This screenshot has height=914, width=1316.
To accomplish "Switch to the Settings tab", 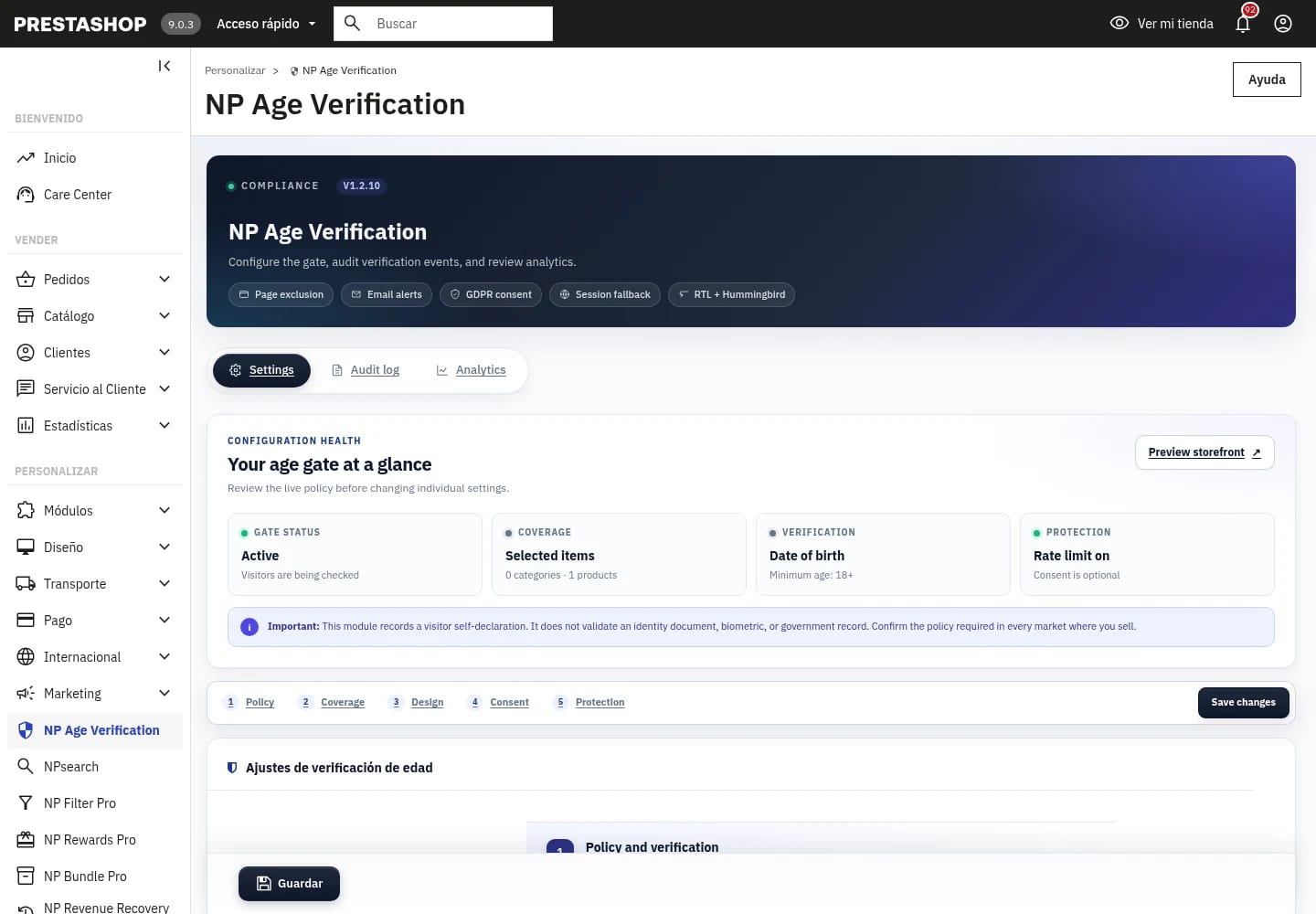I will tap(261, 370).
